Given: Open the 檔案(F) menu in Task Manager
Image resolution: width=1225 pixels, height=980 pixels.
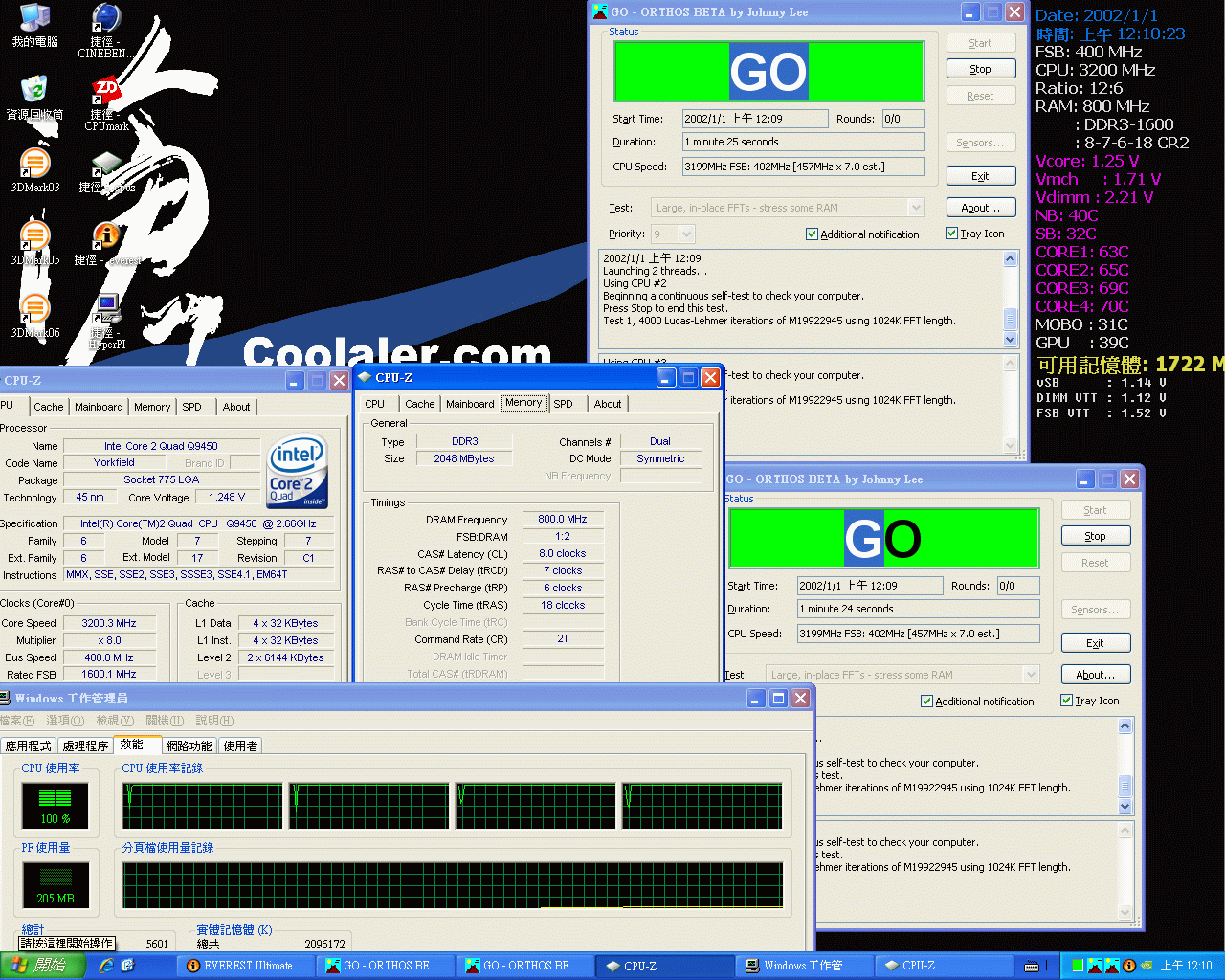Looking at the screenshot, I should pyautogui.click(x=17, y=720).
